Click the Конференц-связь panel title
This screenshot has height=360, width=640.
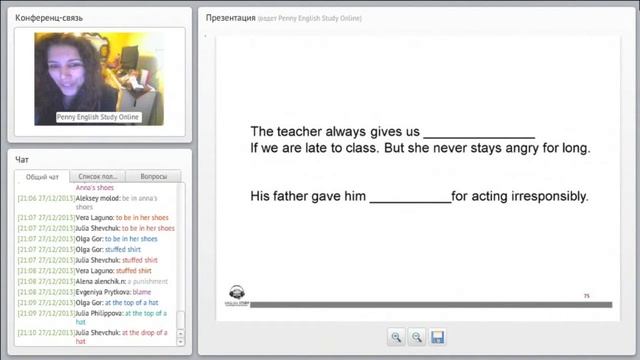click(49, 18)
